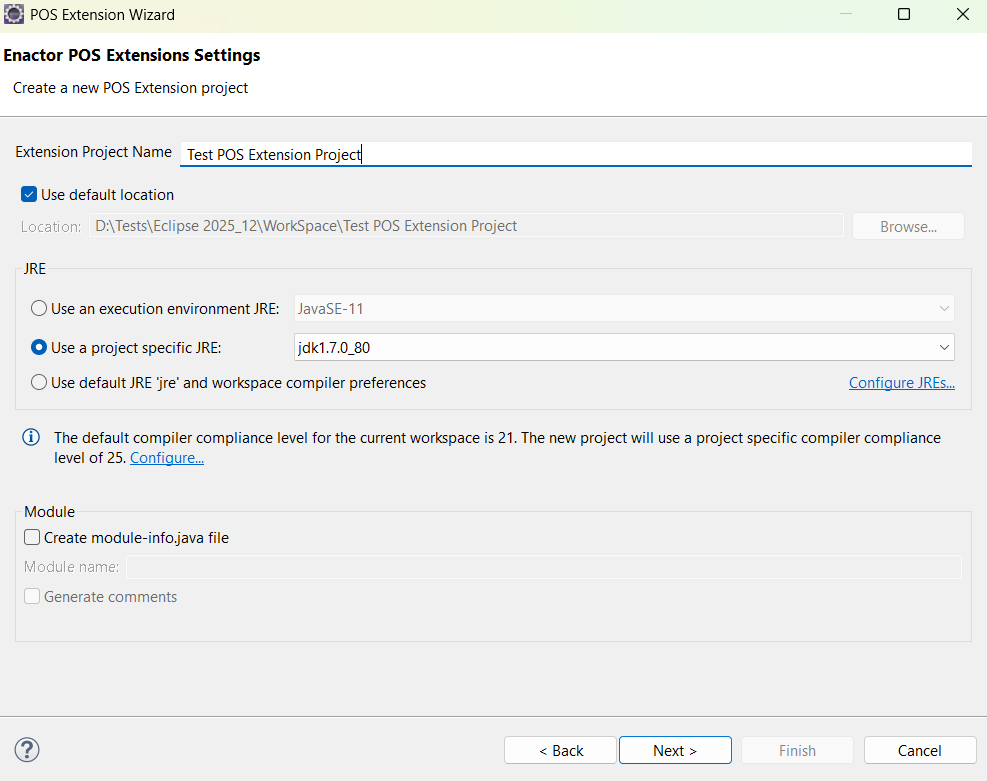This screenshot has height=781, width=987.
Task: Click the POS Extension Wizard title bar icon
Action: point(14,15)
